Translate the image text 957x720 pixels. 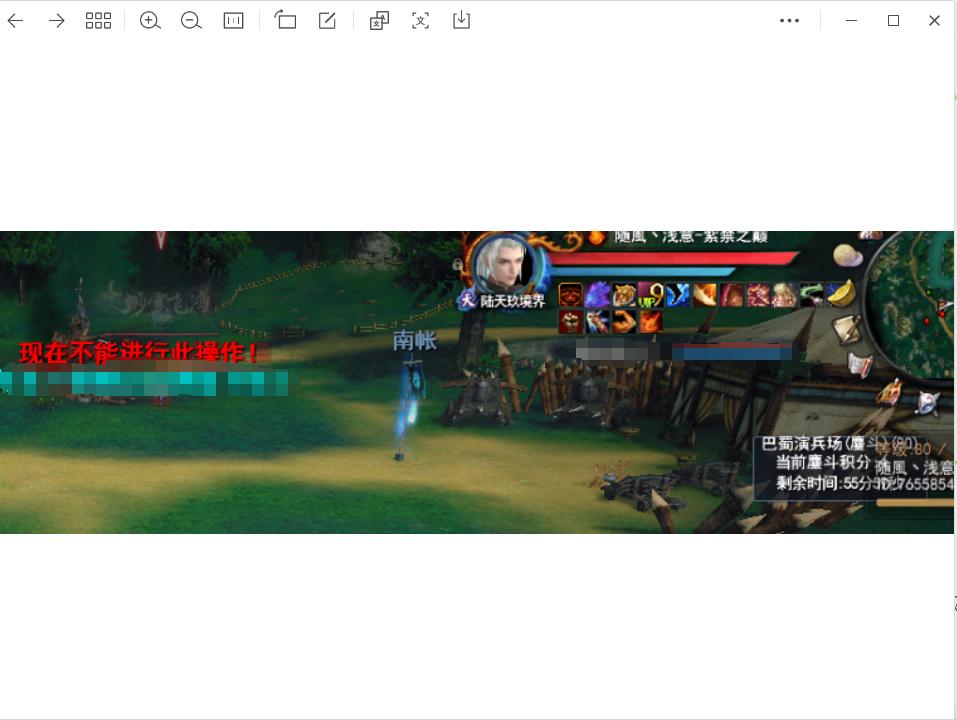pyautogui.click(x=379, y=21)
